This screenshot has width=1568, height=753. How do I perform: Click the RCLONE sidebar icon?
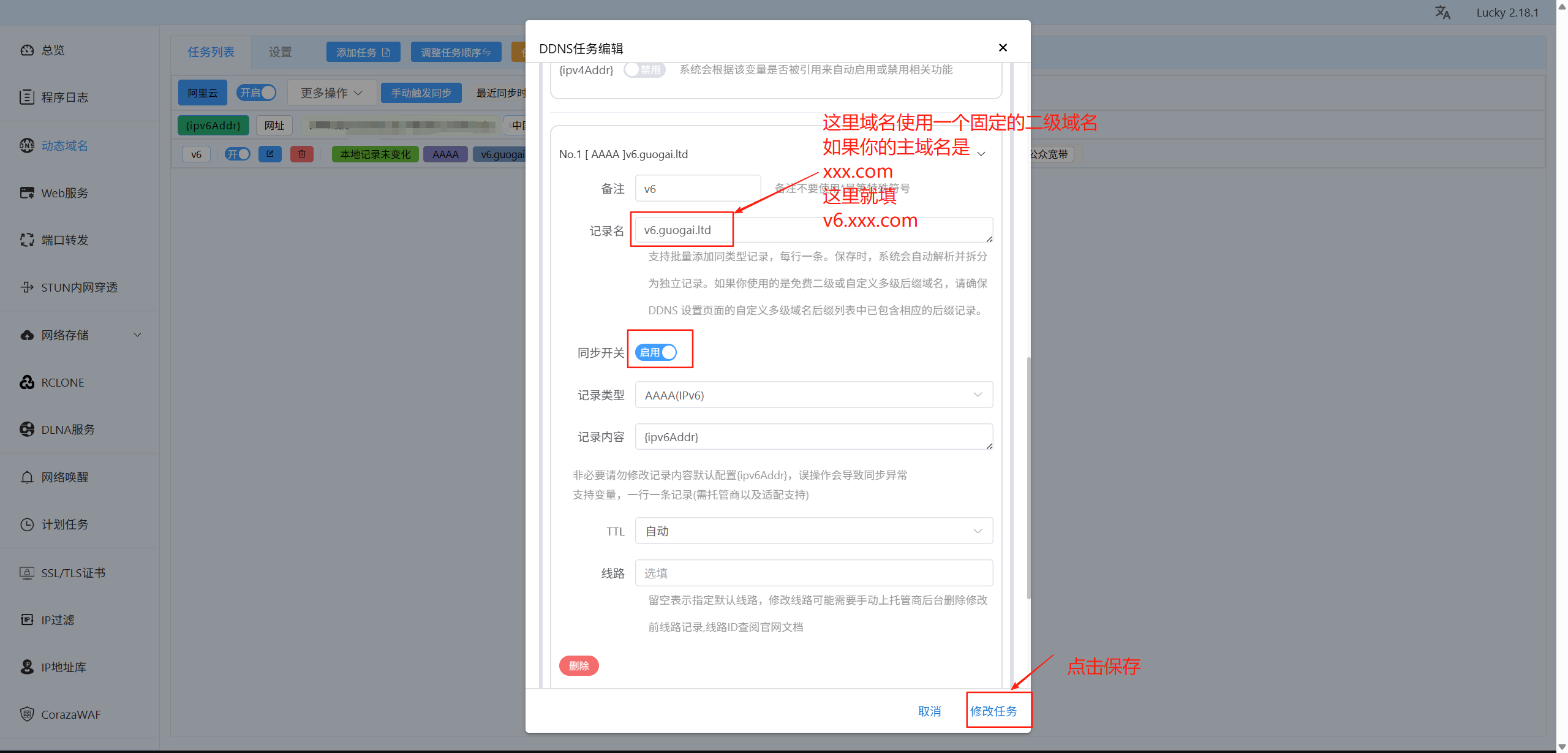tap(27, 382)
